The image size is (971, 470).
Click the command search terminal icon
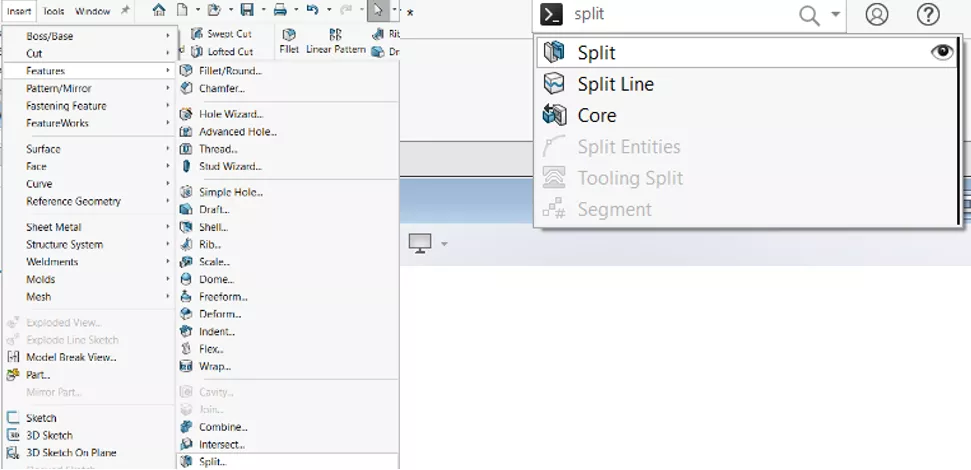point(551,14)
